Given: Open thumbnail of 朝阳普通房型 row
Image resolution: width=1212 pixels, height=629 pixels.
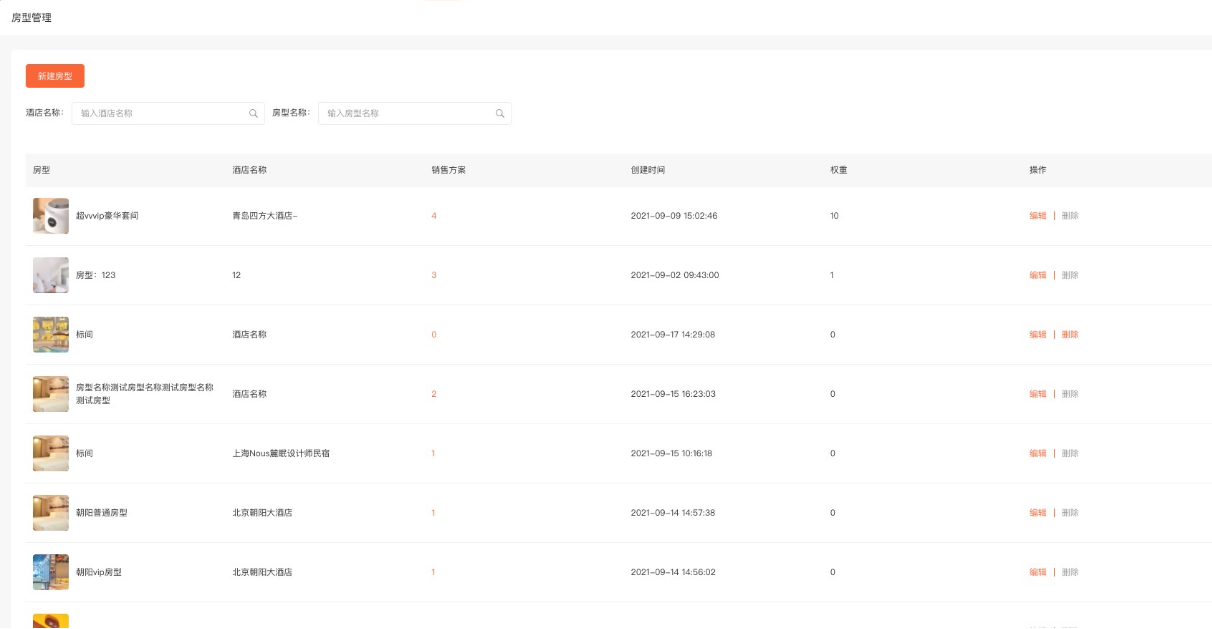Looking at the screenshot, I should coord(51,512).
